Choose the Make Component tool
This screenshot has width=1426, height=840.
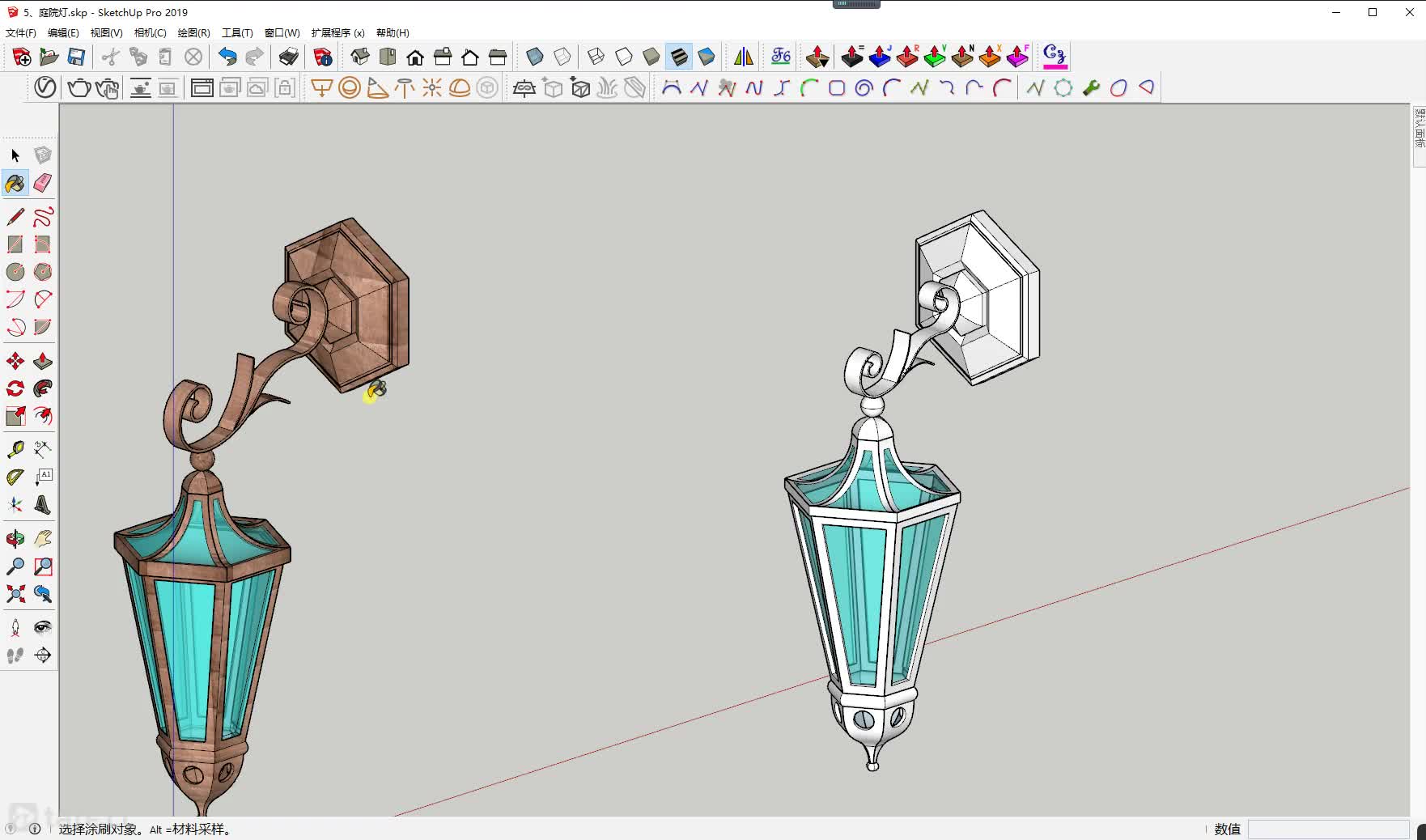[x=43, y=155]
